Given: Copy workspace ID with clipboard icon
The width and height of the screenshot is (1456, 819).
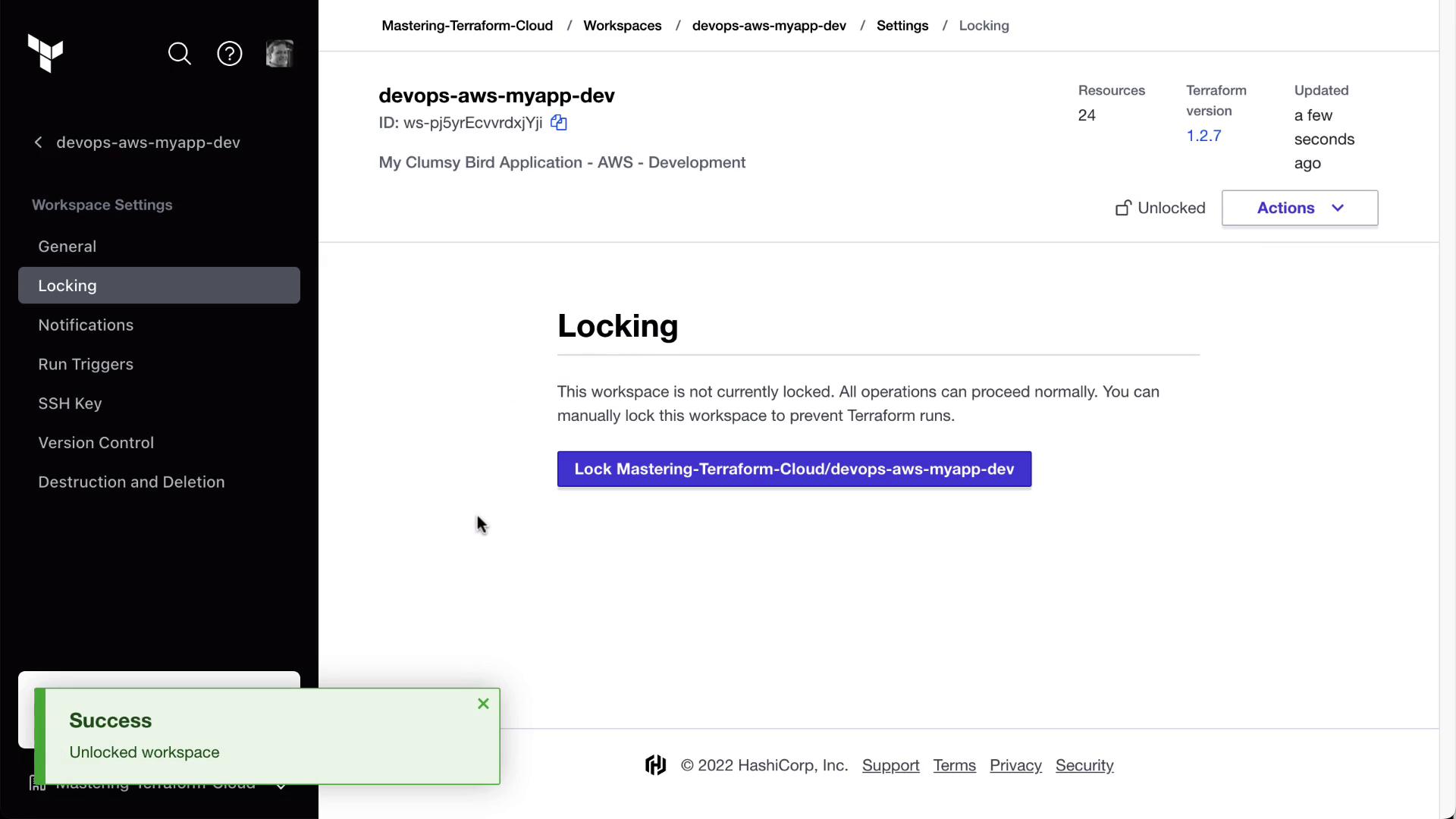Looking at the screenshot, I should click(x=559, y=123).
